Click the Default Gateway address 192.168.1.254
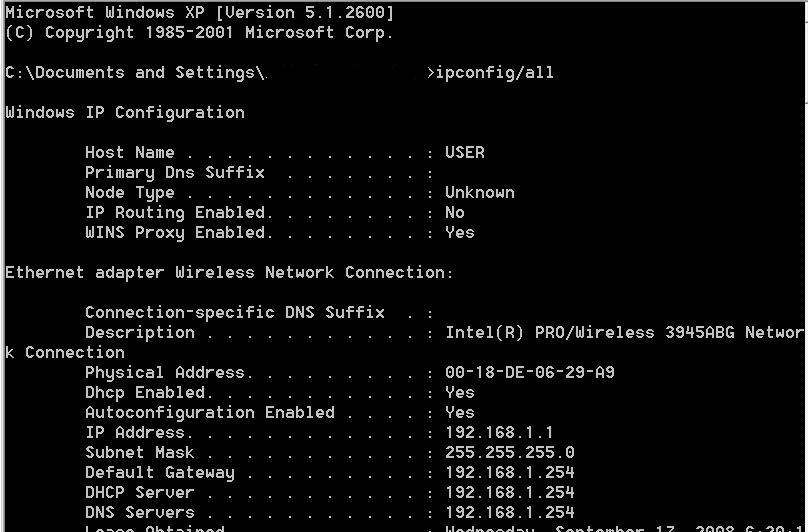 [x=510, y=472]
